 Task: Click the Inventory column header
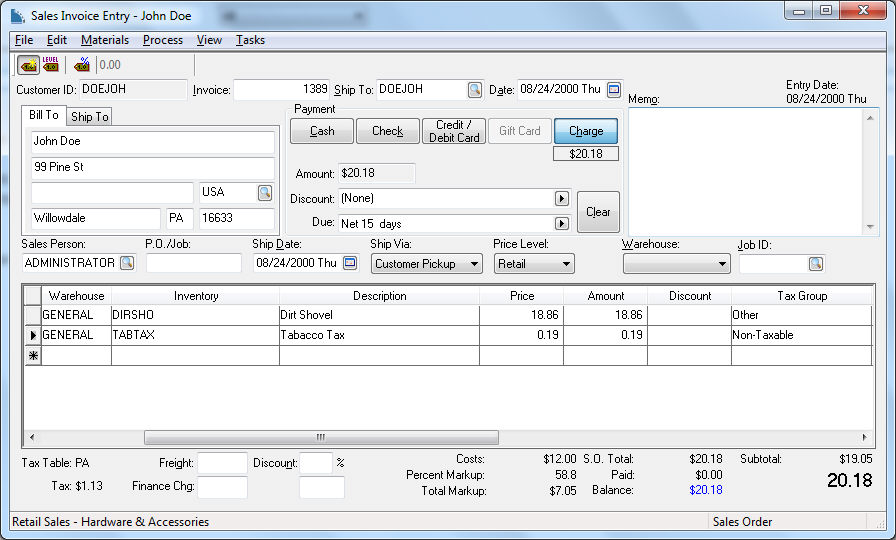pyautogui.click(x=195, y=296)
